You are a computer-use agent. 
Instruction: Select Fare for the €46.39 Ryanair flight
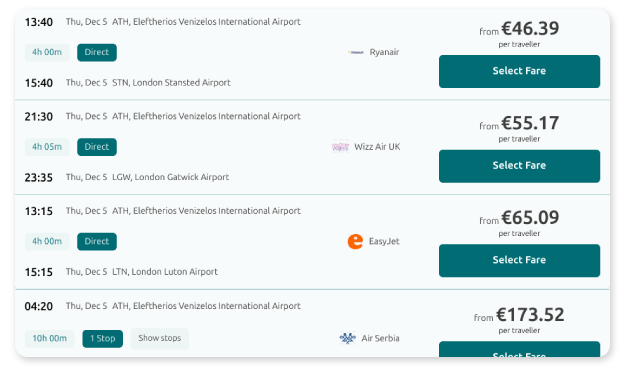[519, 71]
